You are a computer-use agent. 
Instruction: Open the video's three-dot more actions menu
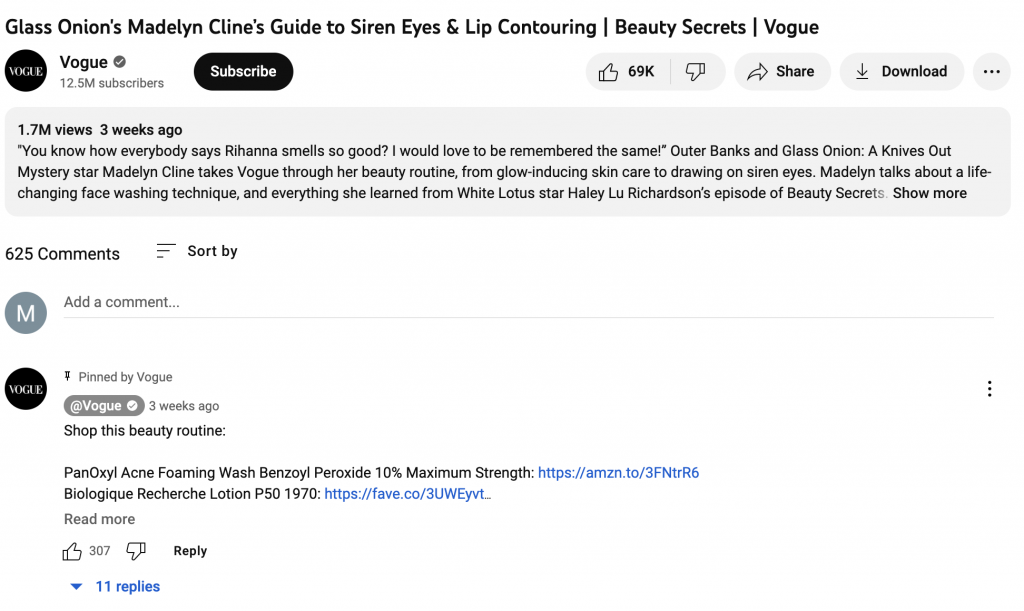pos(991,71)
